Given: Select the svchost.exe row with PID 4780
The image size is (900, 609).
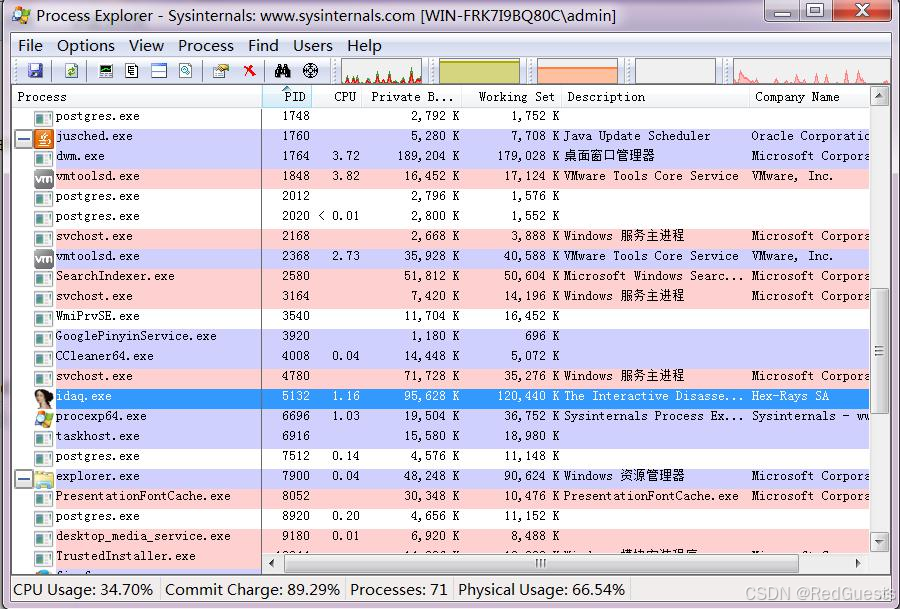Looking at the screenshot, I should coord(440,378).
